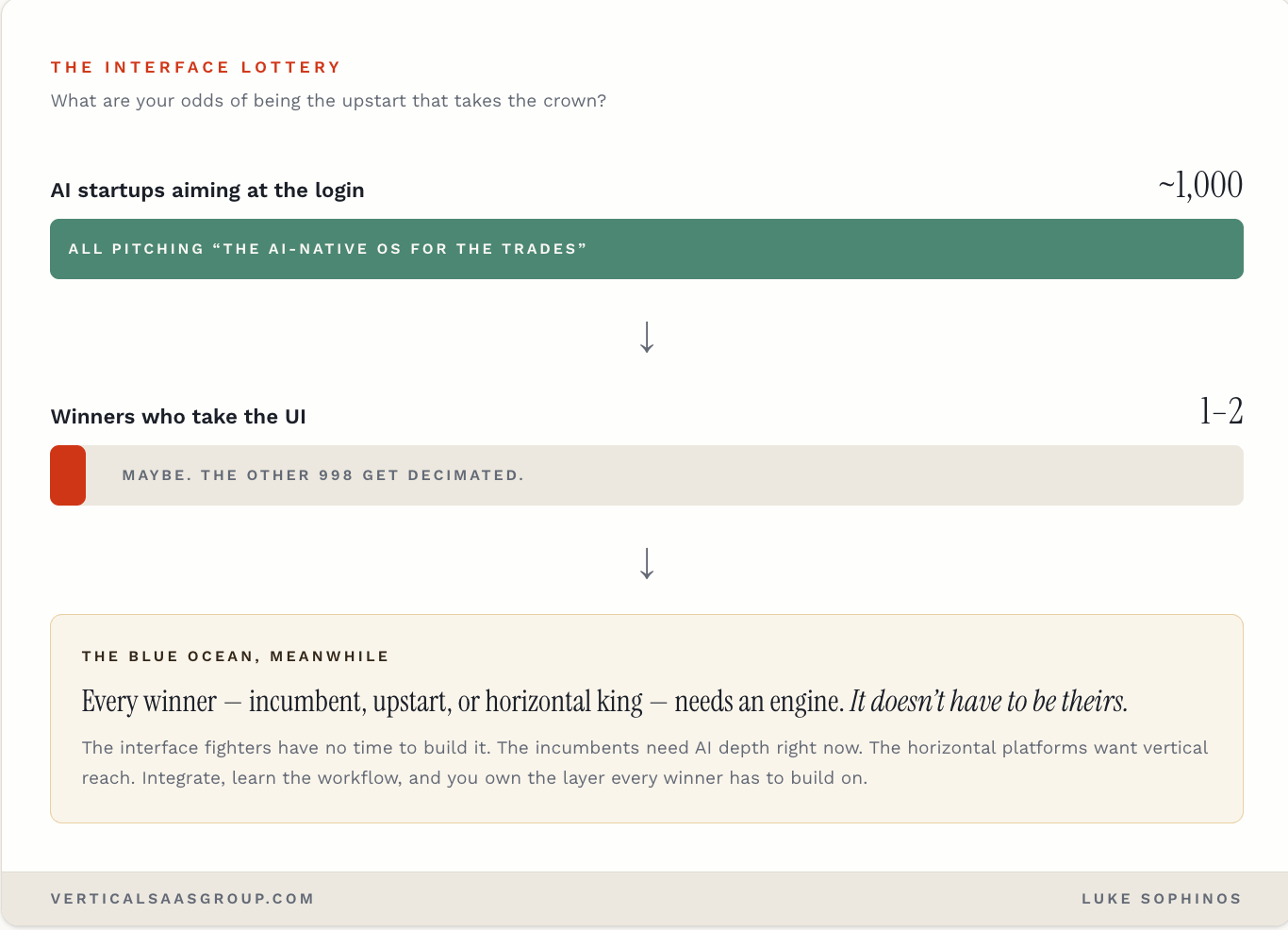Click 'AI startups aiming at the login' label
The width and height of the screenshot is (1288, 930).
pyautogui.click(x=207, y=191)
